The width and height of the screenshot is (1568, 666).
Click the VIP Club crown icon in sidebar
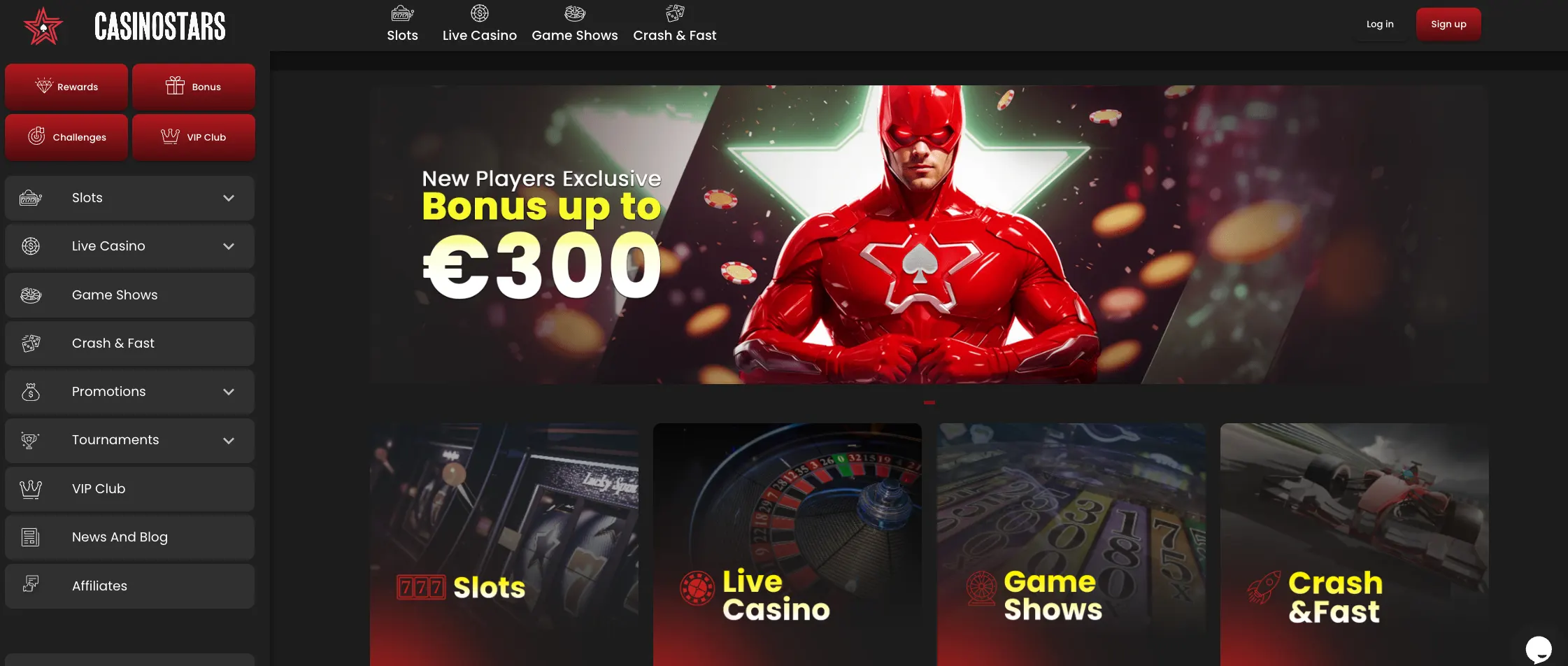pyautogui.click(x=31, y=489)
